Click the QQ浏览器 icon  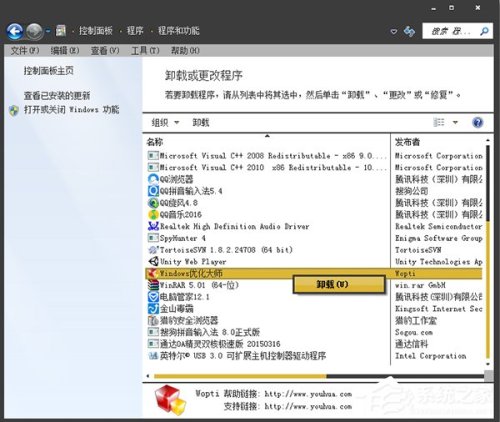pos(153,179)
